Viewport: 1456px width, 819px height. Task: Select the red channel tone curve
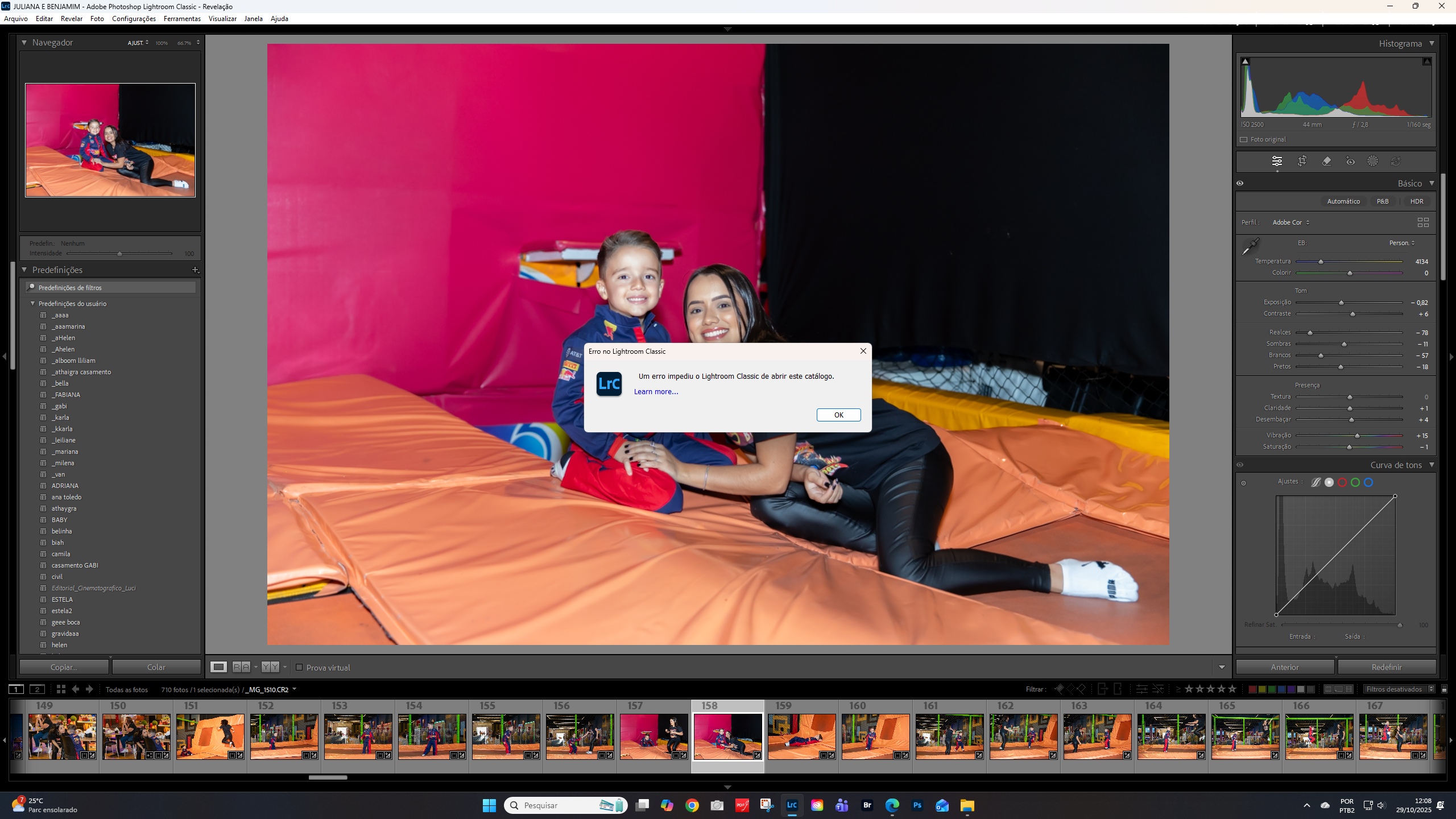pyautogui.click(x=1342, y=482)
